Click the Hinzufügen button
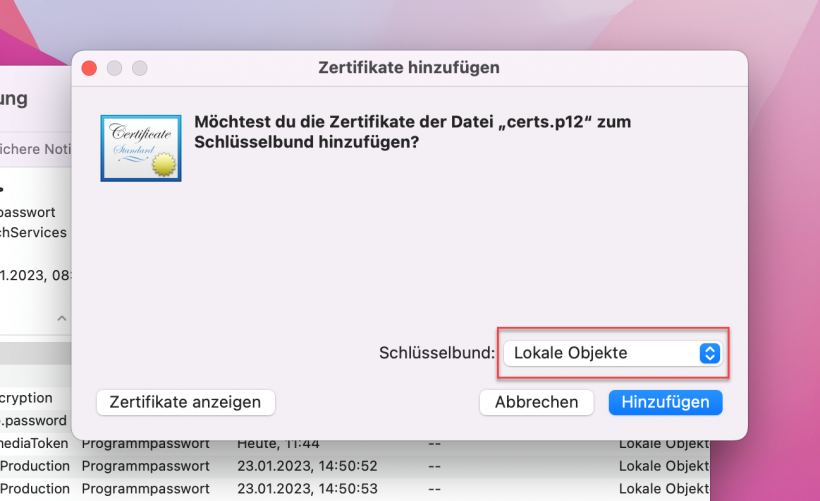This screenshot has height=501, width=820. click(665, 402)
